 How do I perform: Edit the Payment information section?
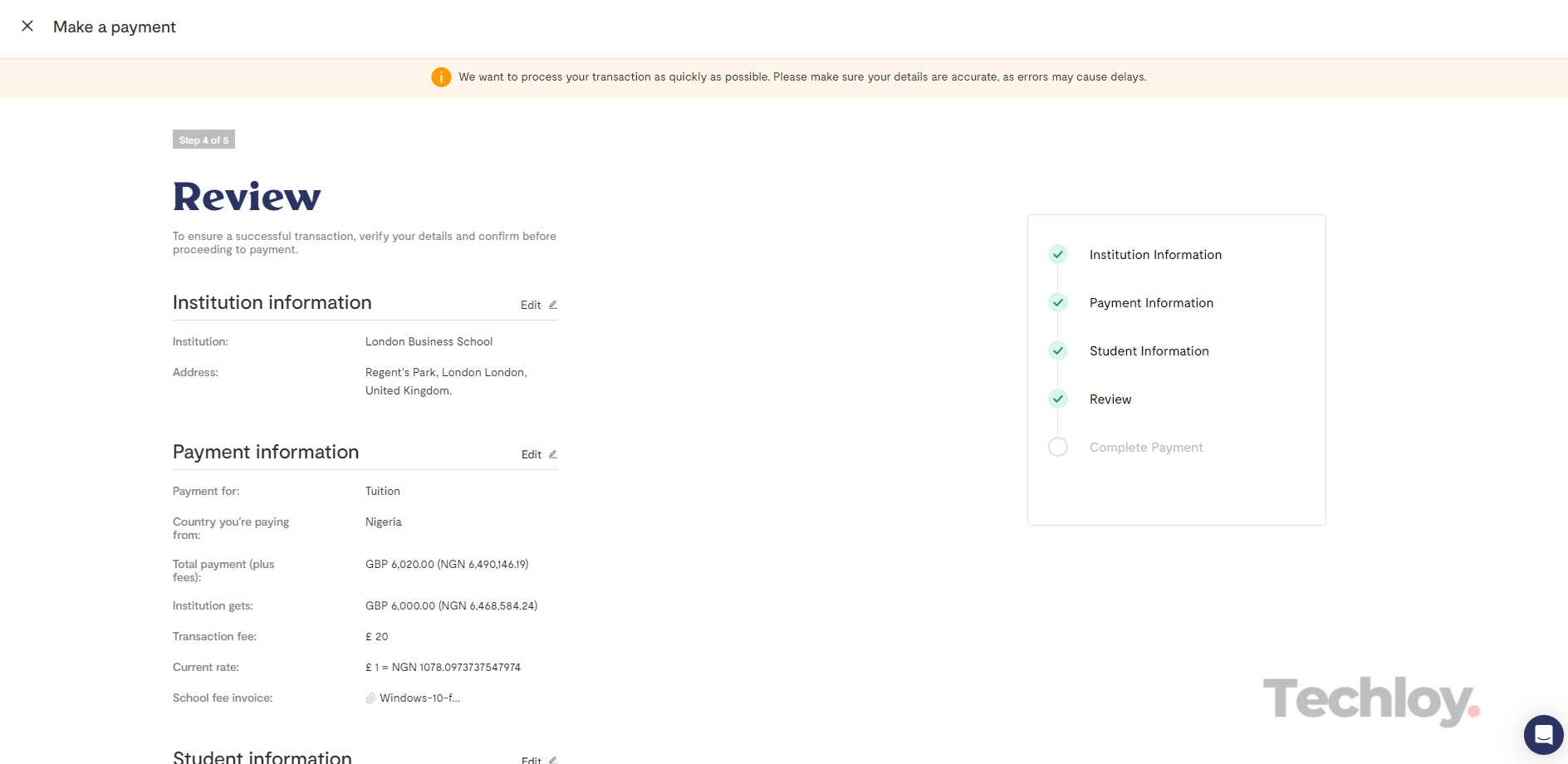pos(539,454)
